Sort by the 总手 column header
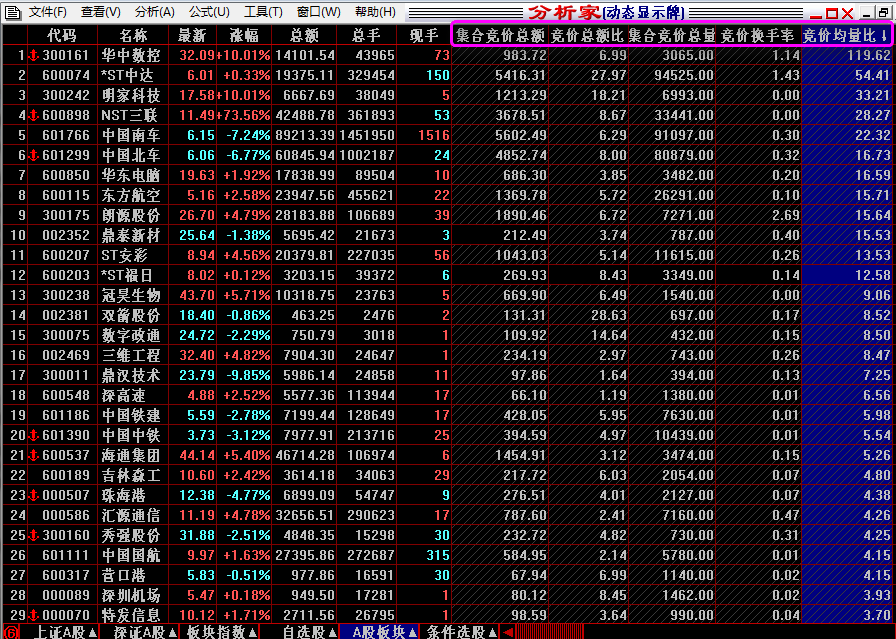Screen dimensions: 896x639 click(366, 35)
